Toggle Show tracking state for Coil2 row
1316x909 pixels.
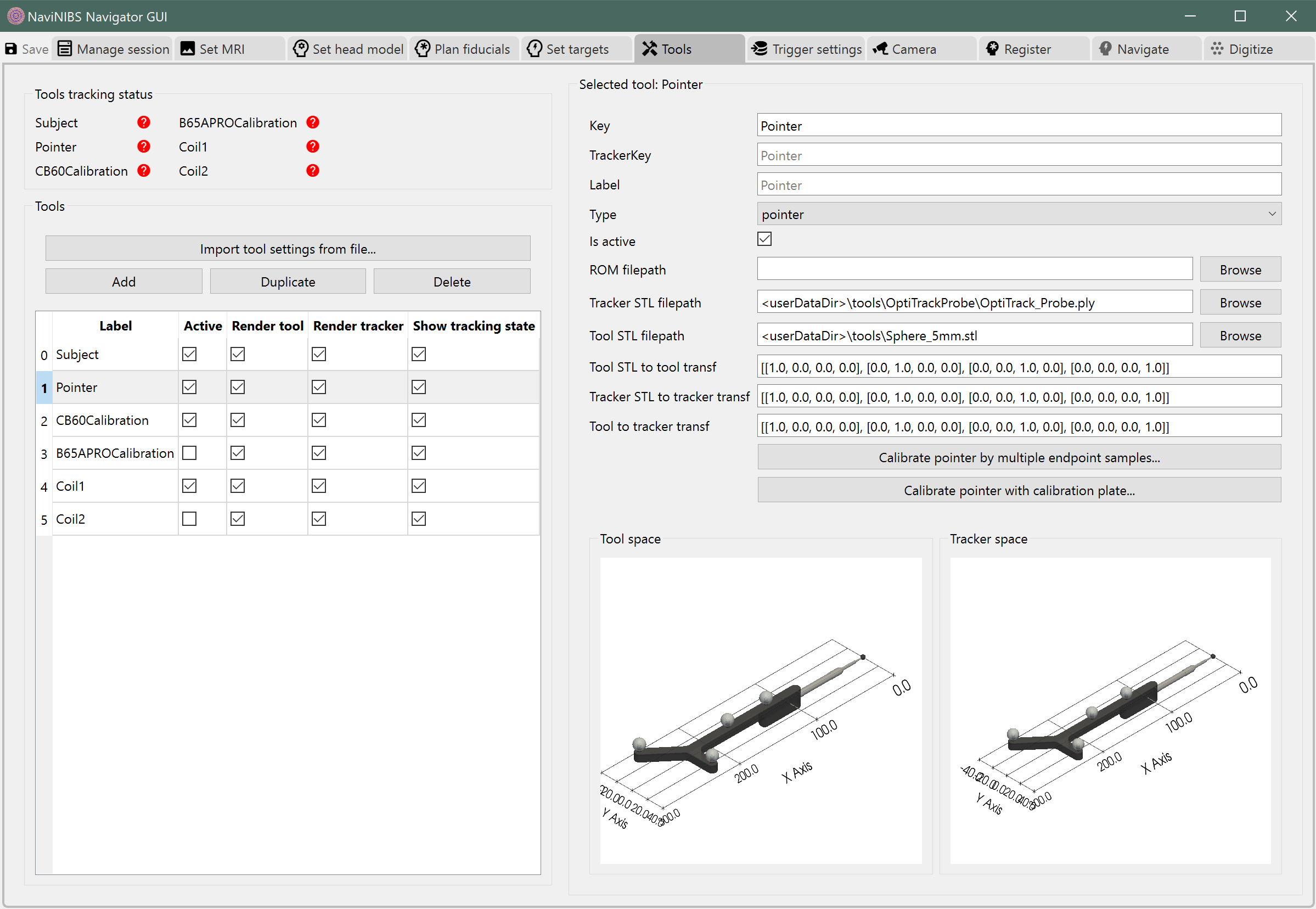pos(419,519)
